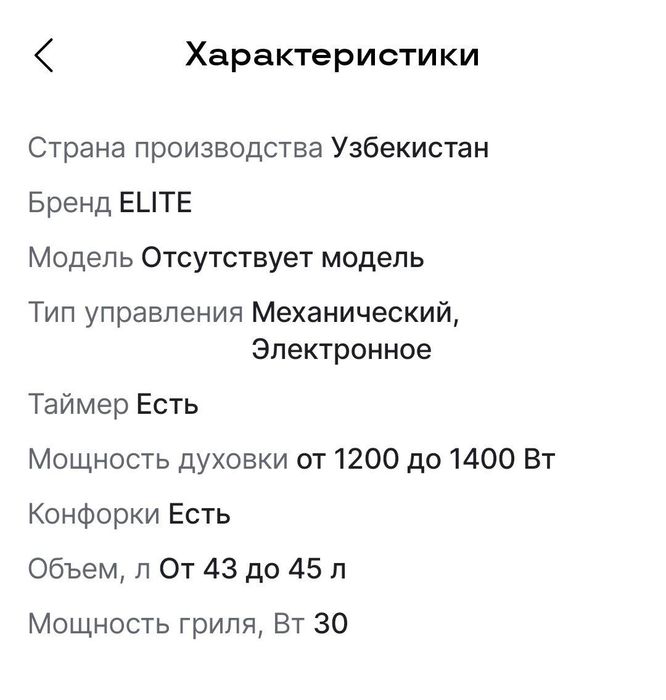Viewport: 666px width, 700px height.
Task: Select the Тип управления label
Action: (136, 312)
